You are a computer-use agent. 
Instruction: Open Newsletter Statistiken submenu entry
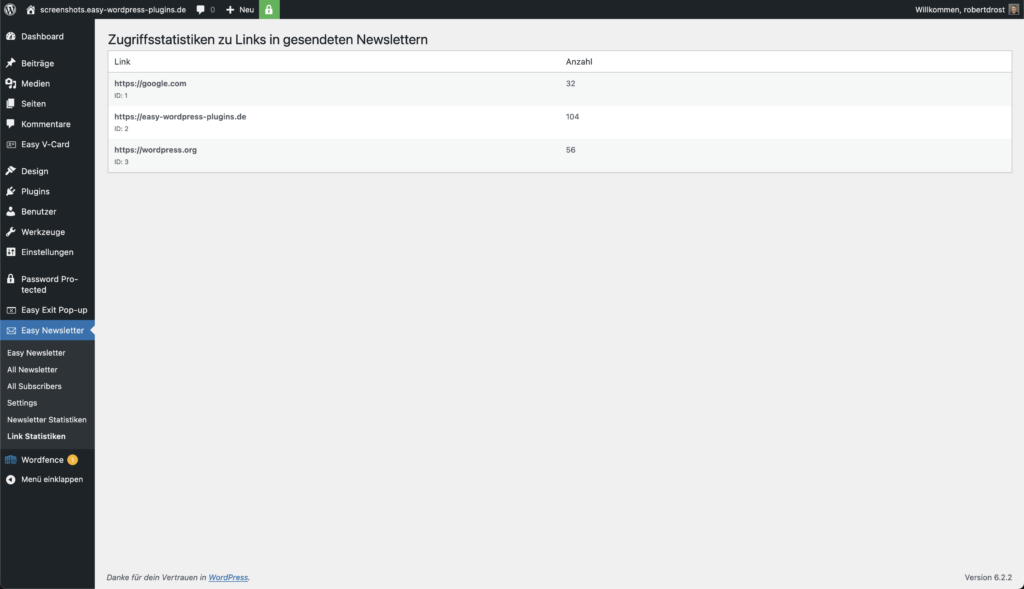pyautogui.click(x=46, y=420)
